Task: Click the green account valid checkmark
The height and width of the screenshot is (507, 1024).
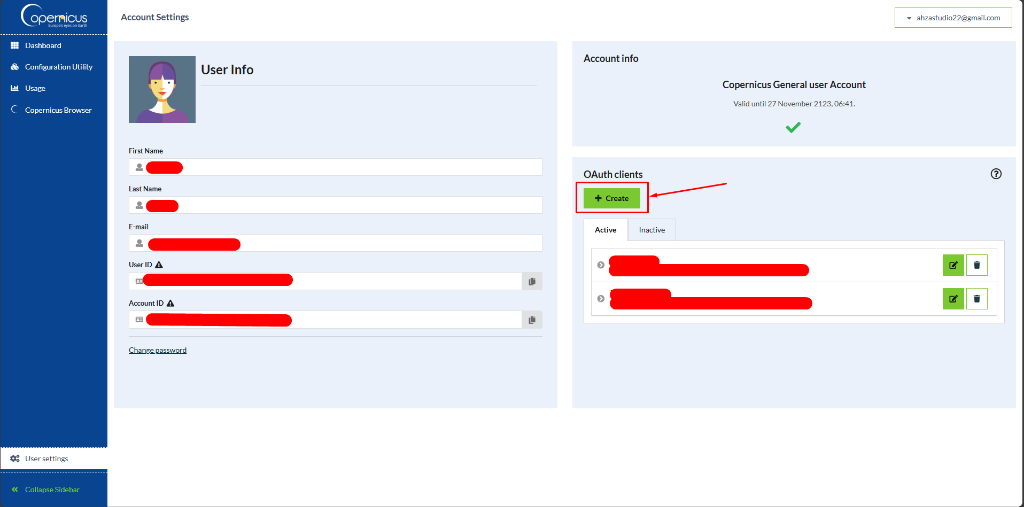Action: [793, 127]
